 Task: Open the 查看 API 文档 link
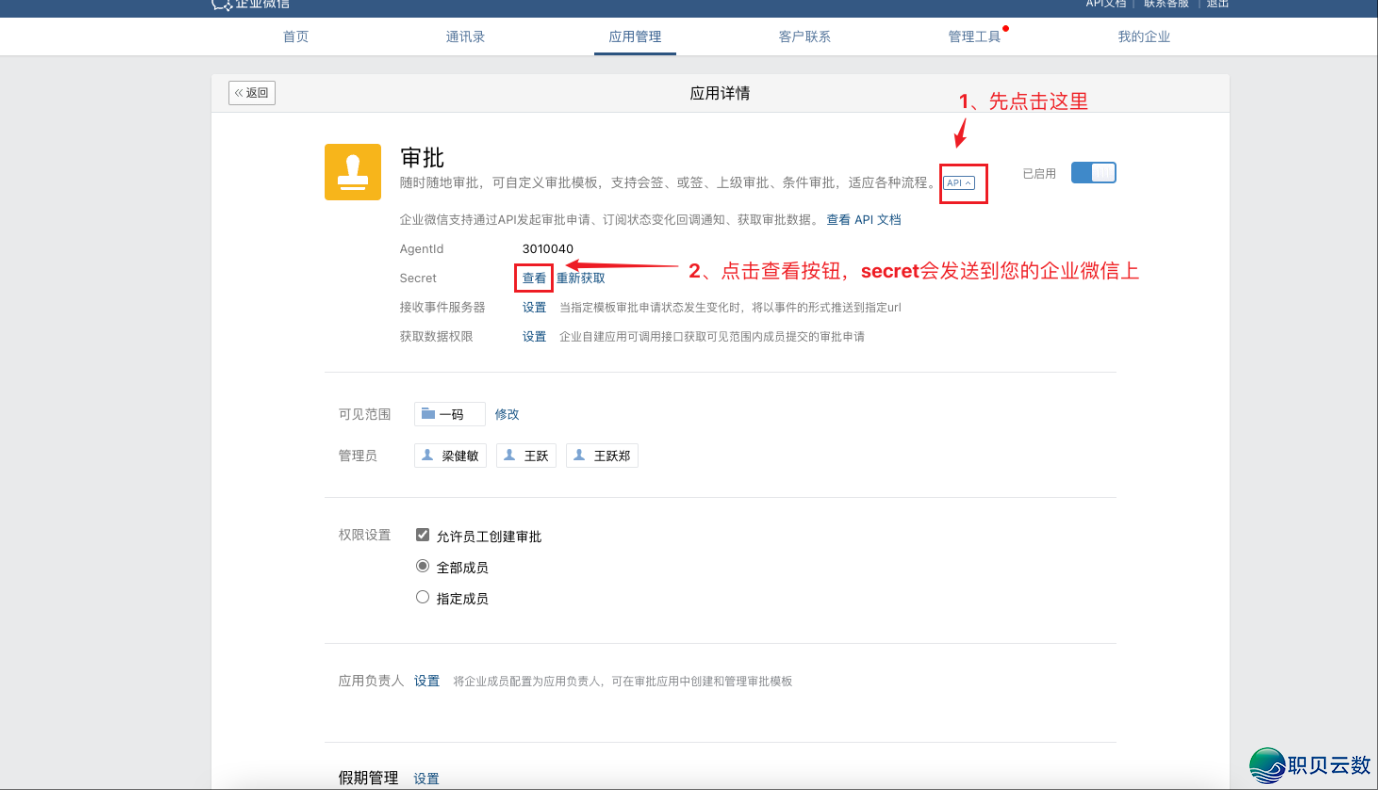coord(863,219)
